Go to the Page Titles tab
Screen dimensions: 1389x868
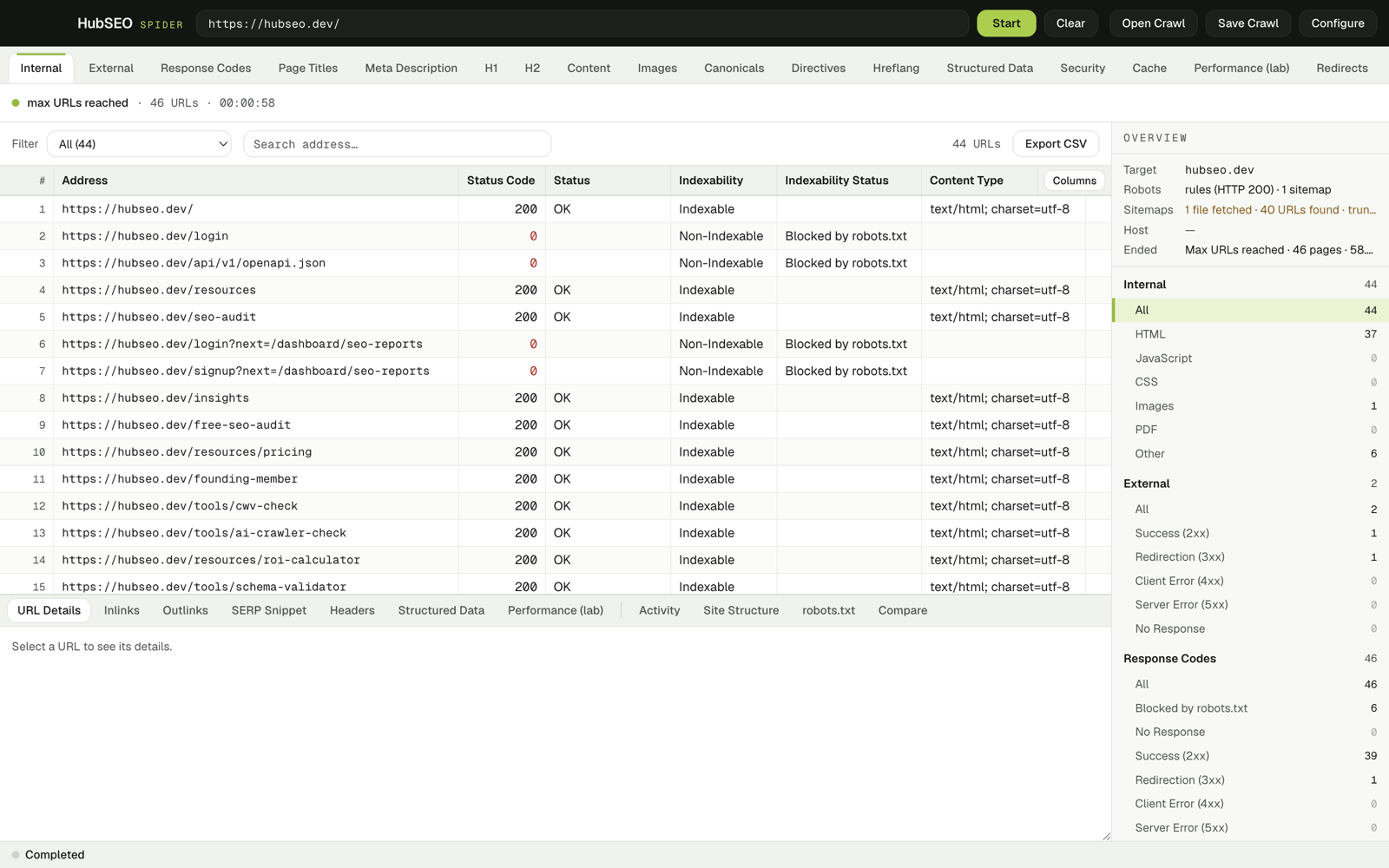tap(308, 69)
